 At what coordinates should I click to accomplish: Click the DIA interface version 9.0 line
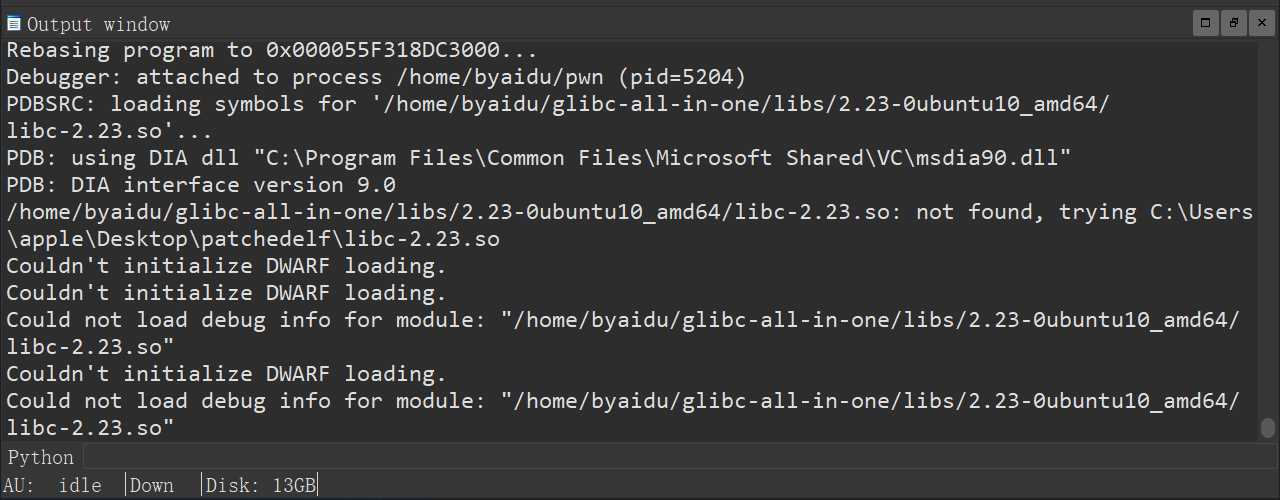click(x=200, y=185)
